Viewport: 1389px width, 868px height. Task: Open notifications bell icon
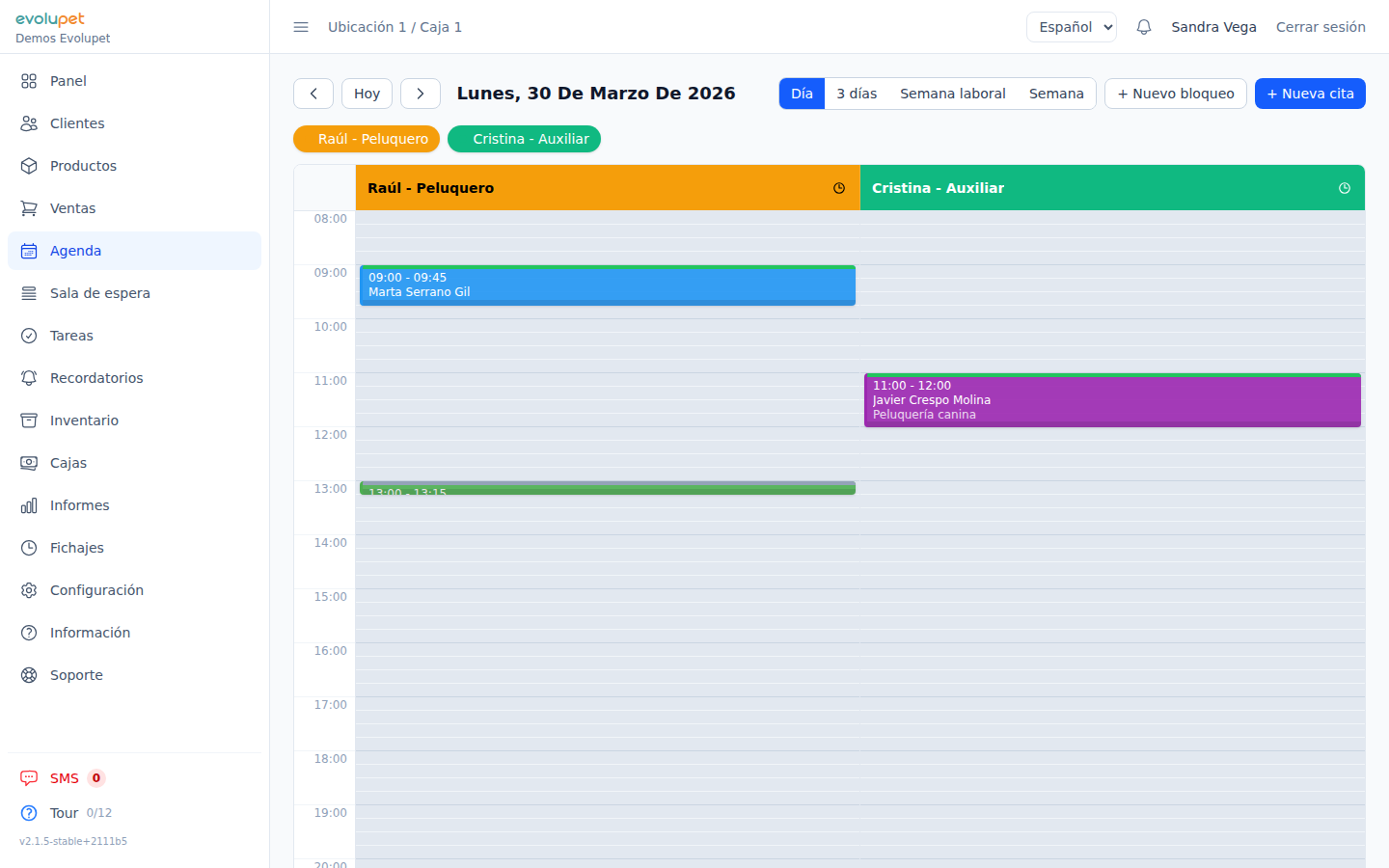(1144, 27)
